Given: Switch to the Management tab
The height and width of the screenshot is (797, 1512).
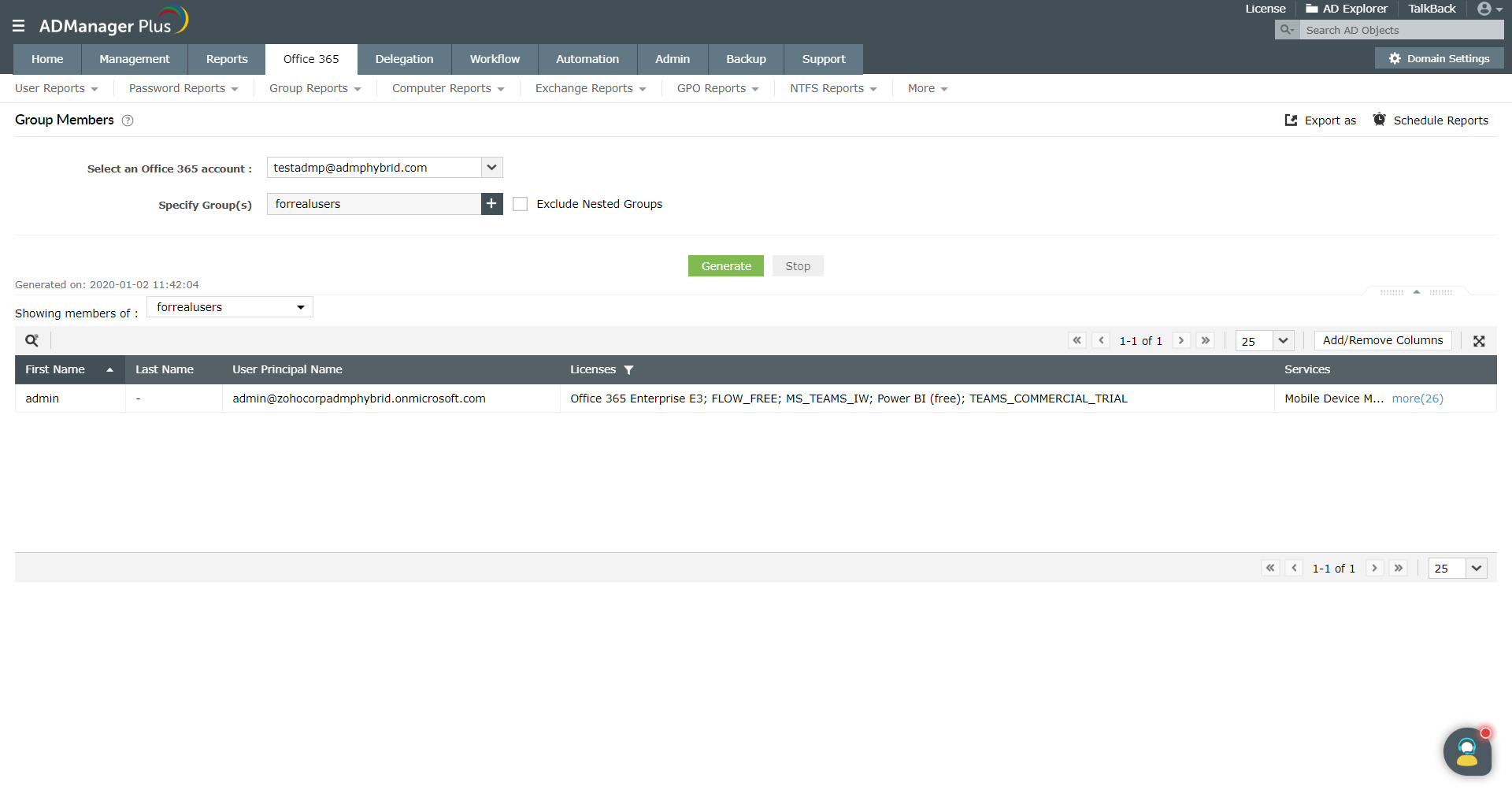Looking at the screenshot, I should (135, 59).
